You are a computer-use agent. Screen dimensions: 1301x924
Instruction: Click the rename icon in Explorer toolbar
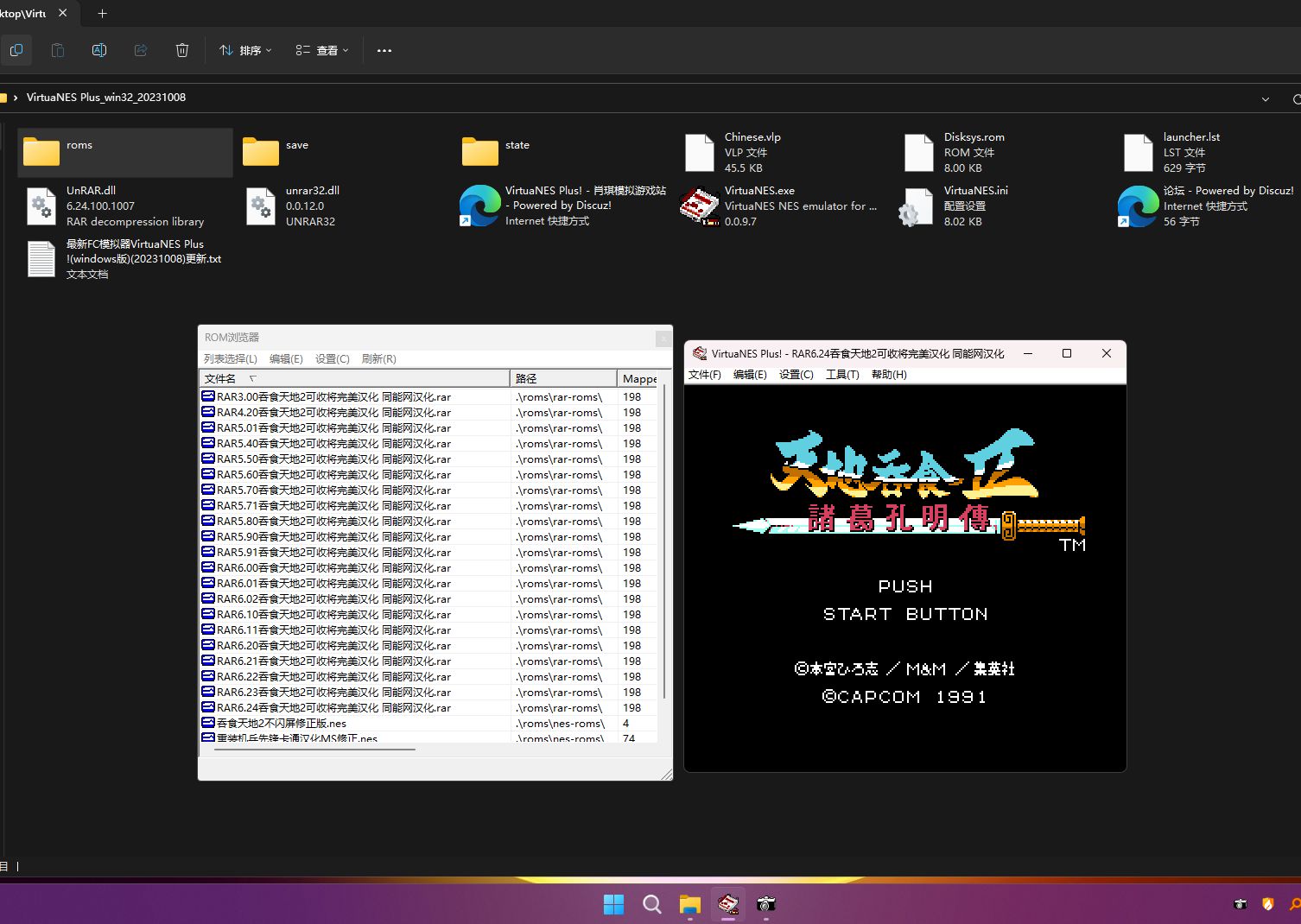(x=99, y=50)
